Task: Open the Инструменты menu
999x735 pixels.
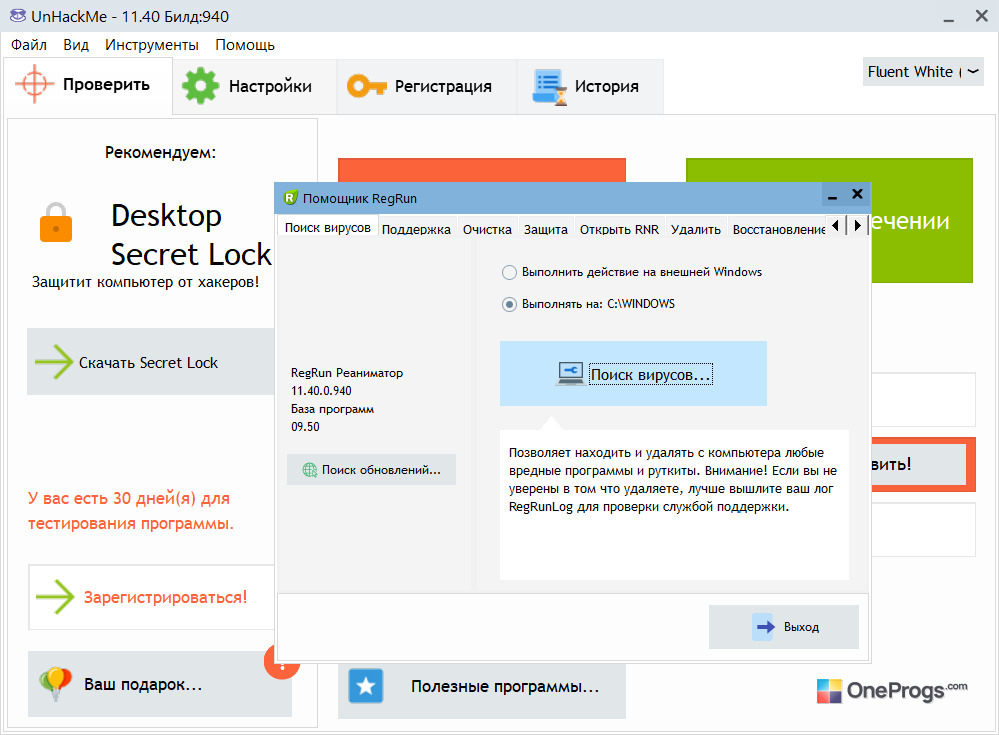Action: point(152,45)
